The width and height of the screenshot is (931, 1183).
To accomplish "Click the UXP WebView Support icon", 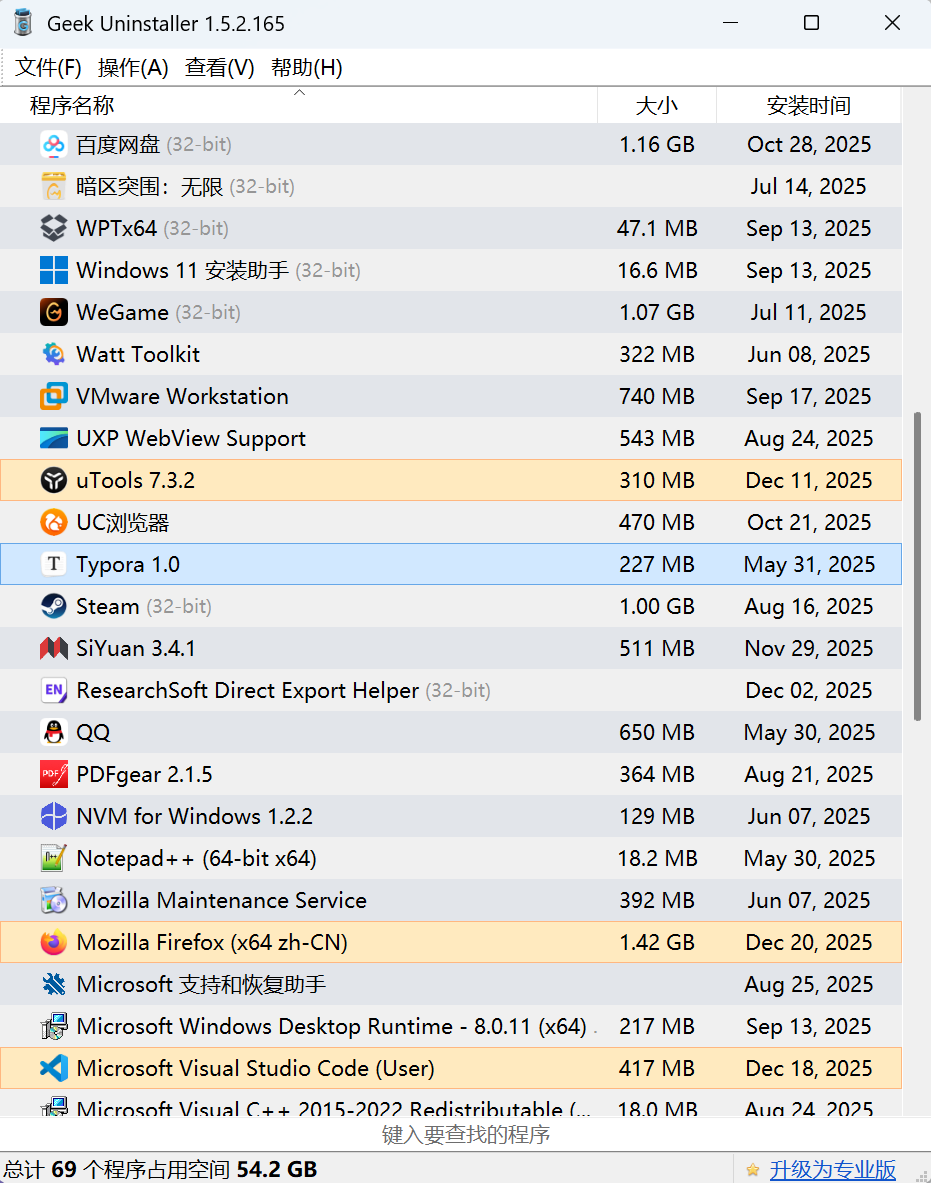I will tap(54, 438).
